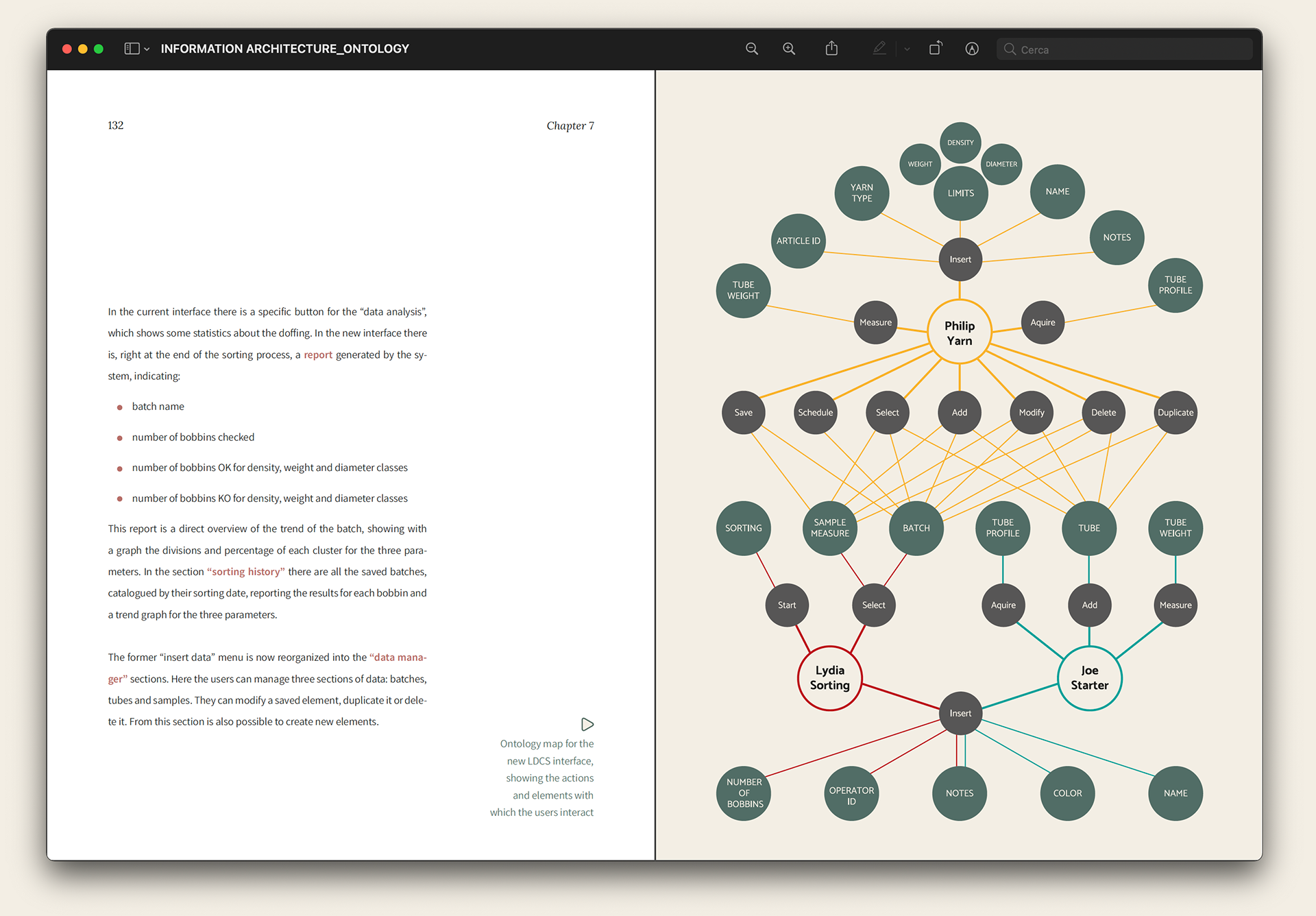Show the Markup toolbar
The height and width of the screenshot is (916, 1316).
pyautogui.click(x=972, y=49)
